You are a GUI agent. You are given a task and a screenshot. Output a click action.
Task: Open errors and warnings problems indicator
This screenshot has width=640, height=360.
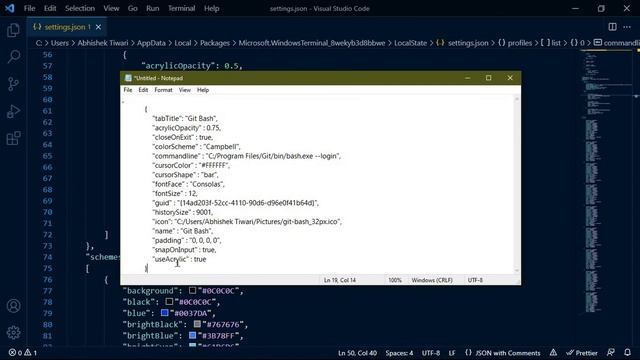tap(23, 353)
